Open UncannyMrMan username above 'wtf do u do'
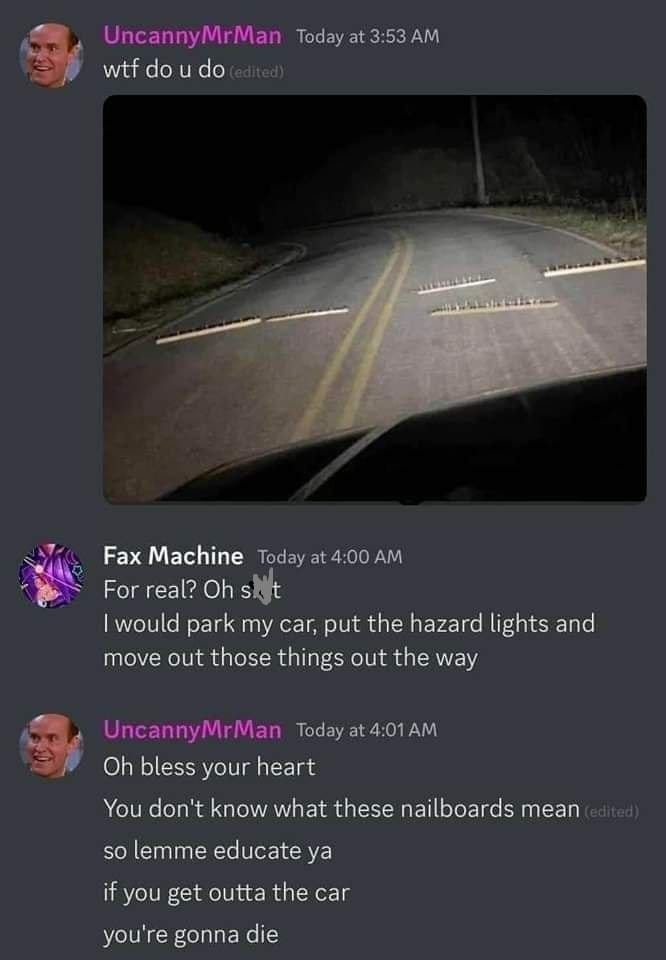This screenshot has width=666, height=960. click(192, 36)
